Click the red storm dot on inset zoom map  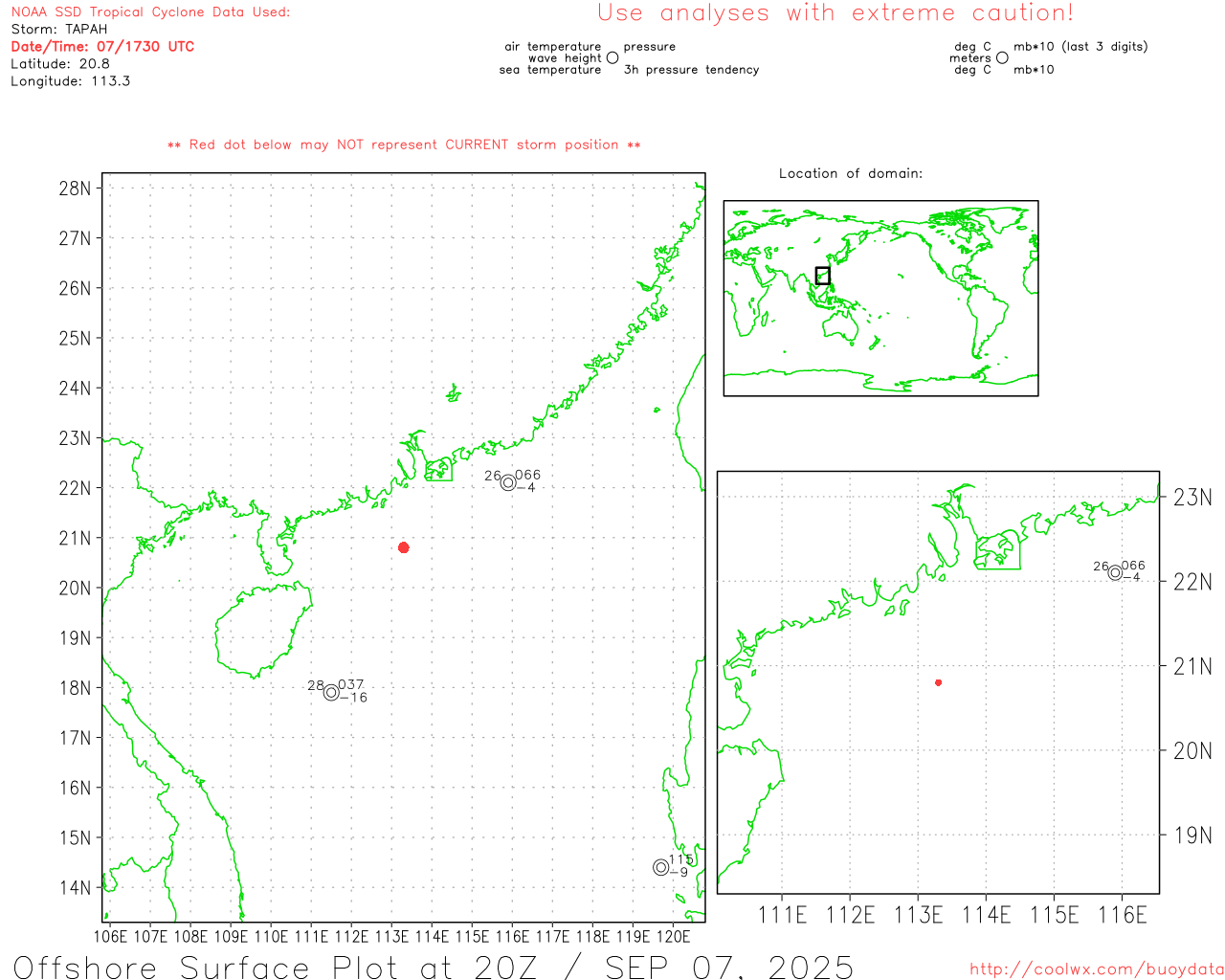pos(939,682)
